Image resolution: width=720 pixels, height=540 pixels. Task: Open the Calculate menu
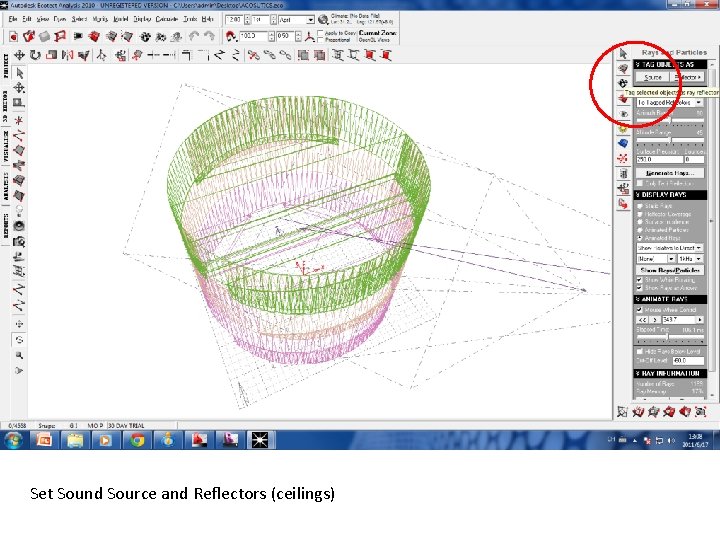coord(167,19)
